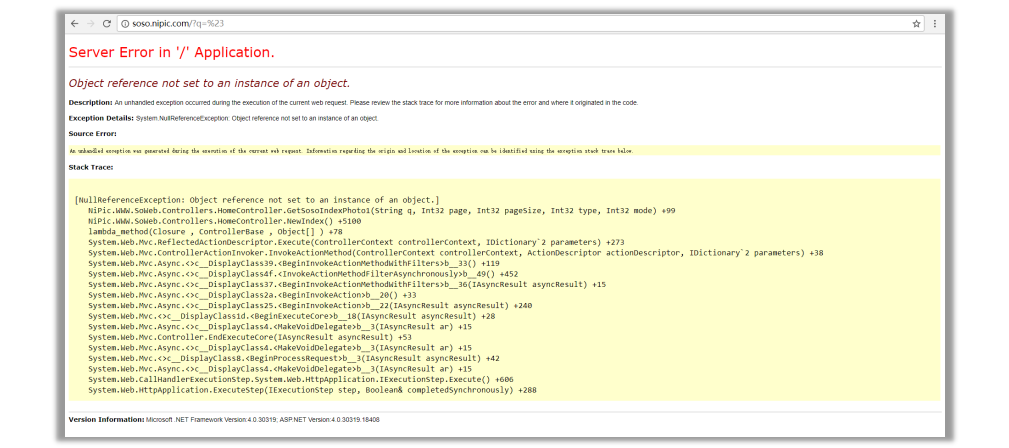Click the .NET Framework Version 4.0.30319 text

point(210,420)
